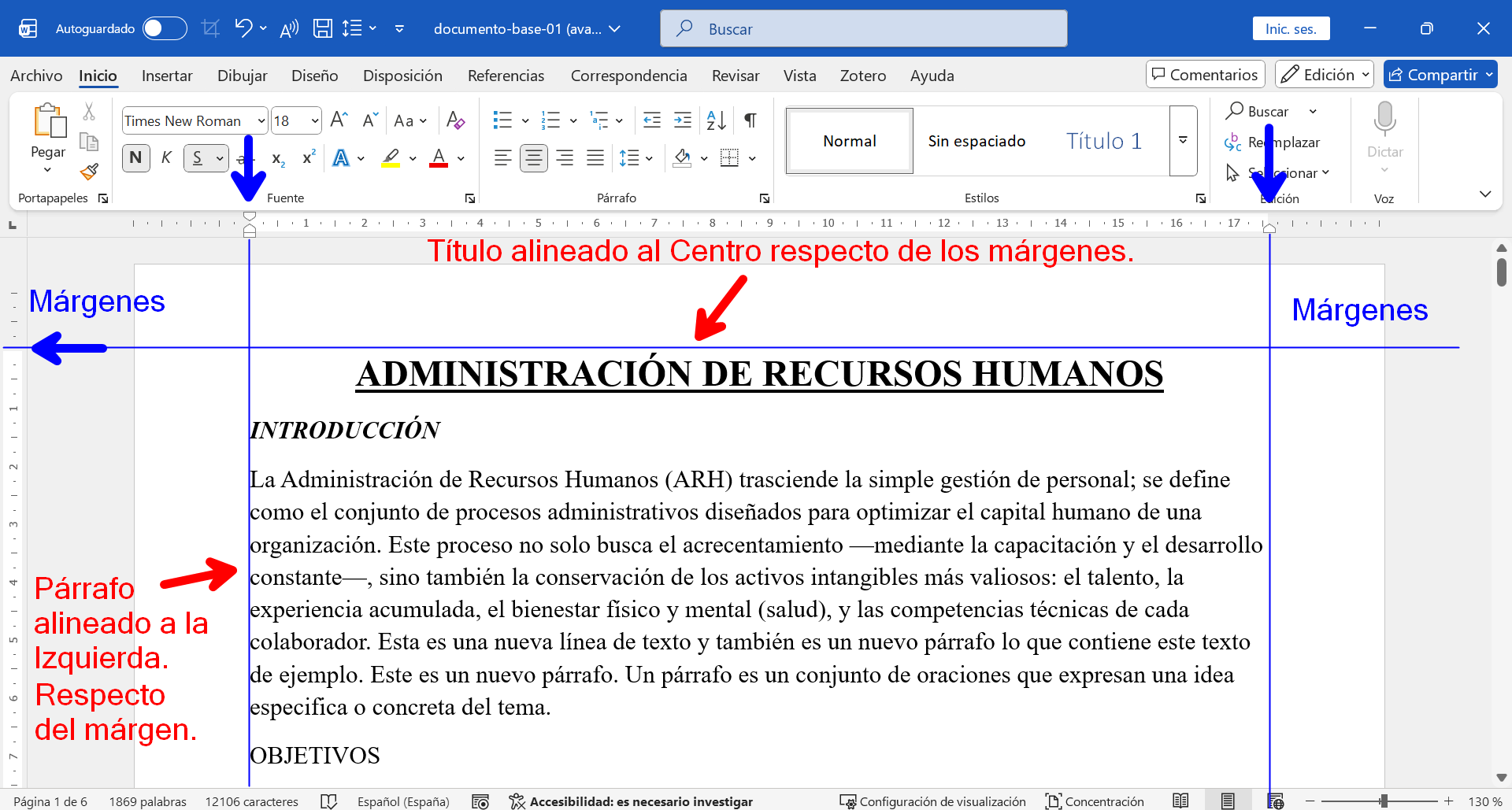Click the 1869 palabras word count
The width and height of the screenshot is (1512, 810).
pos(146,801)
